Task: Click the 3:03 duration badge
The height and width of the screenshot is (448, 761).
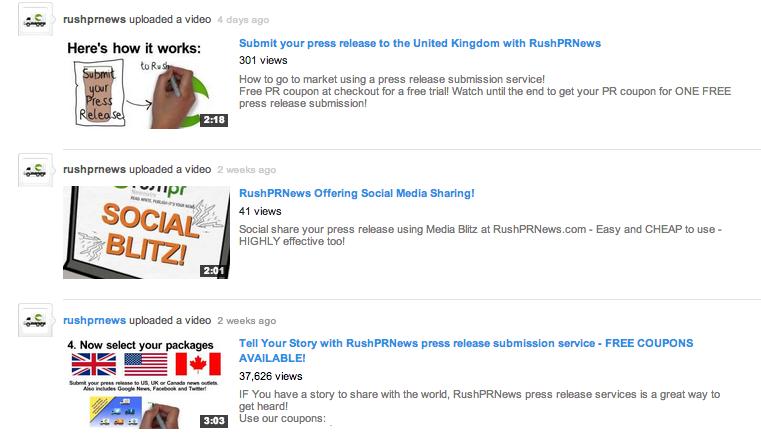Action: tap(214, 421)
